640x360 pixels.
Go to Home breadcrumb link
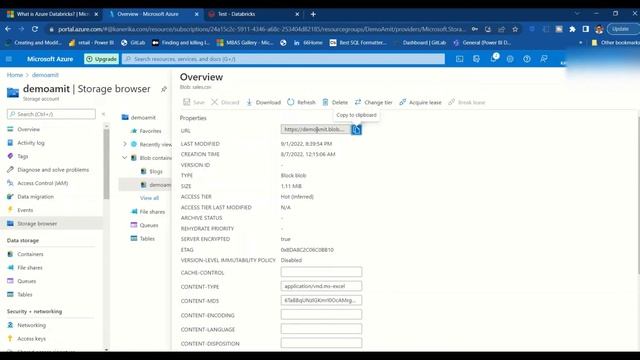15,75
